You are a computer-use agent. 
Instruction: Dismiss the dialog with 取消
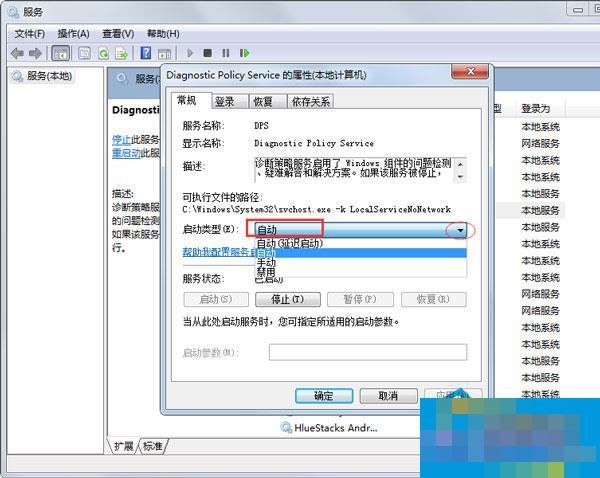click(388, 396)
